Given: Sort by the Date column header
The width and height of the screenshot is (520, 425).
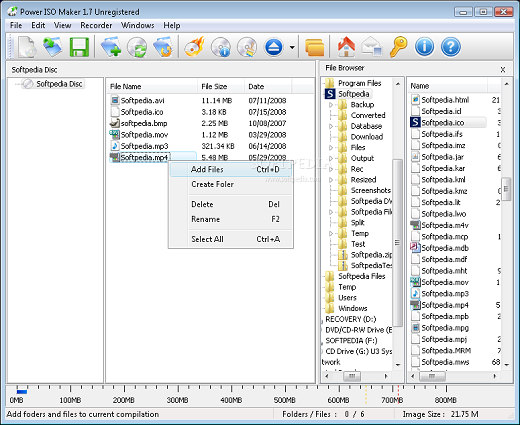Looking at the screenshot, I should [268, 87].
